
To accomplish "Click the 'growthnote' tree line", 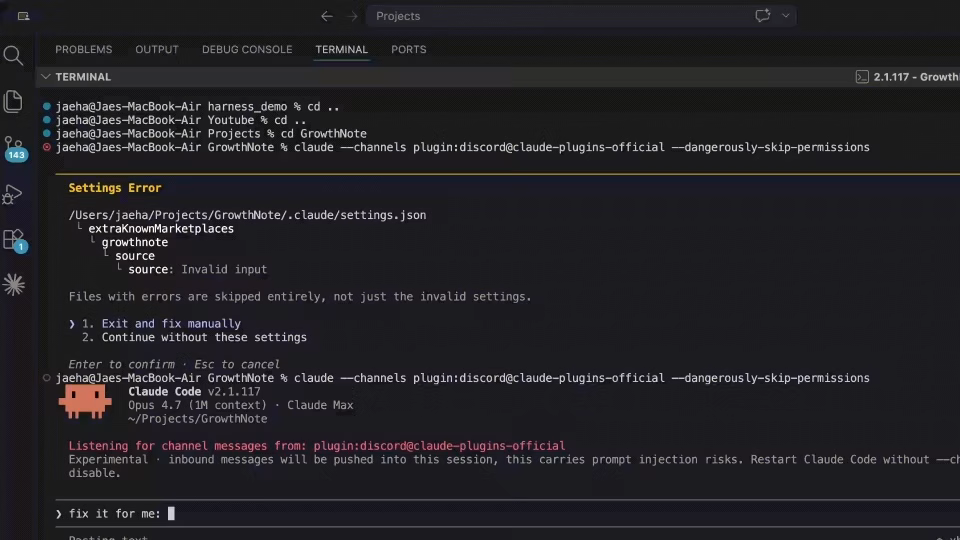I will 135,242.
